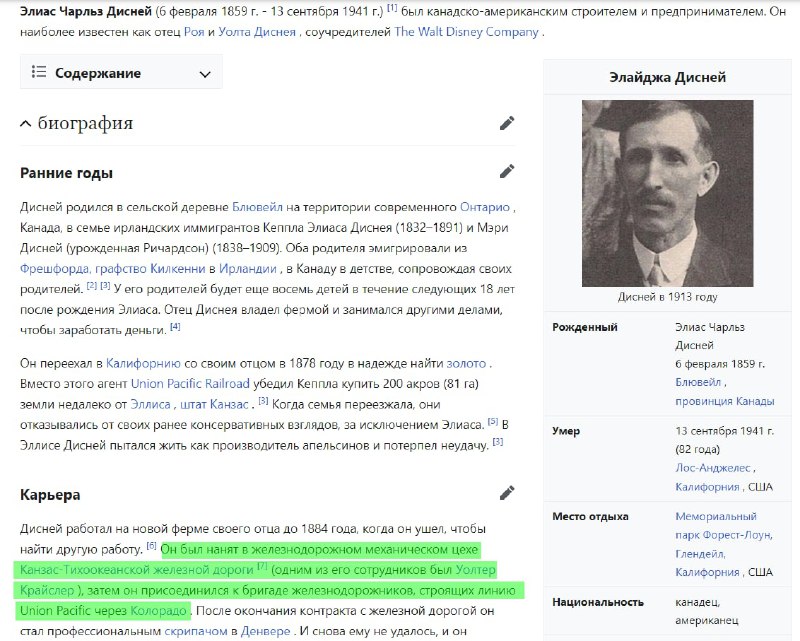
Task: Open the провинция Канады infobox link
Action: 724,401
